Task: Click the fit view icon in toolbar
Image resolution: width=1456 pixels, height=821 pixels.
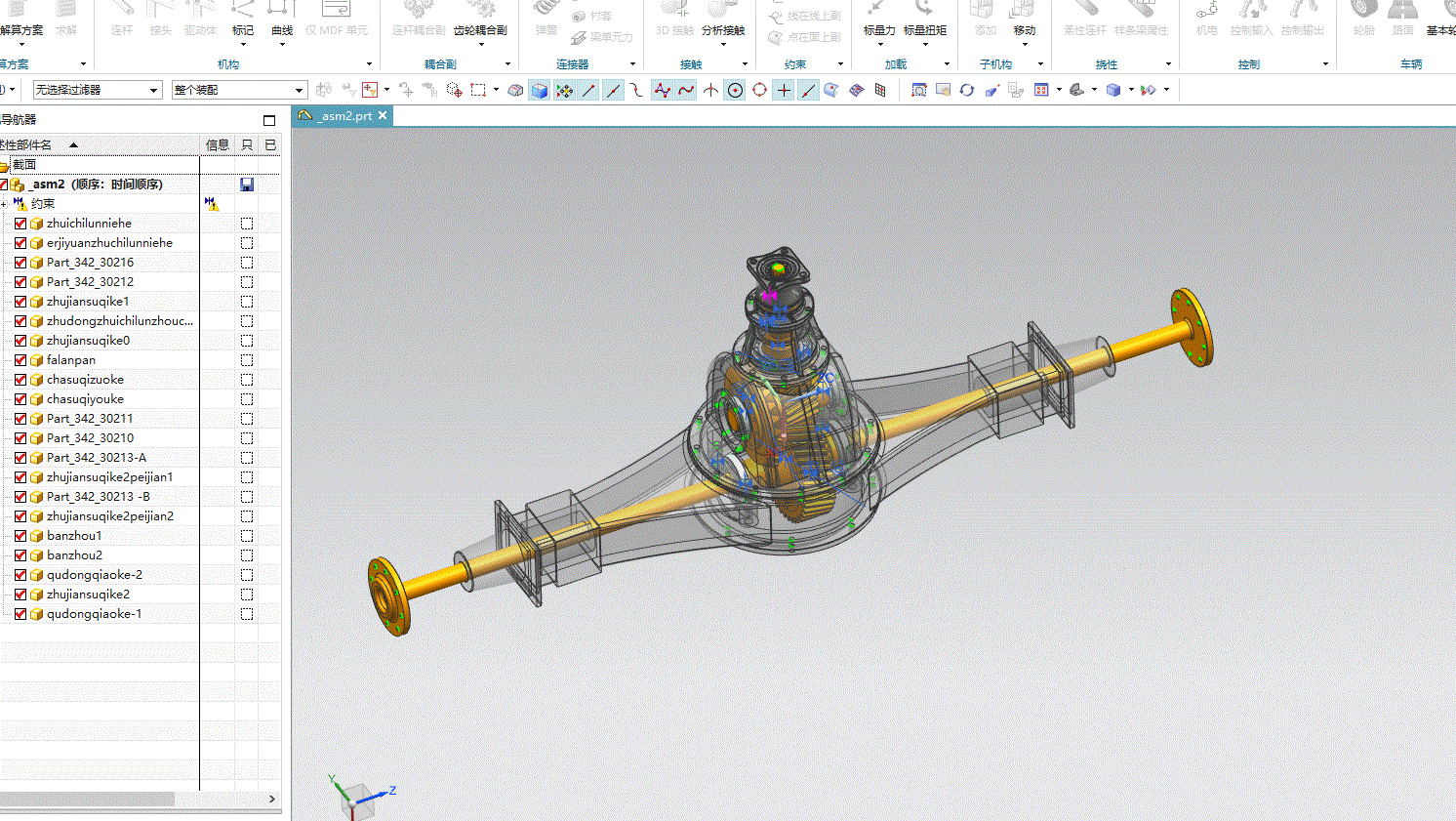Action: (x=918, y=90)
